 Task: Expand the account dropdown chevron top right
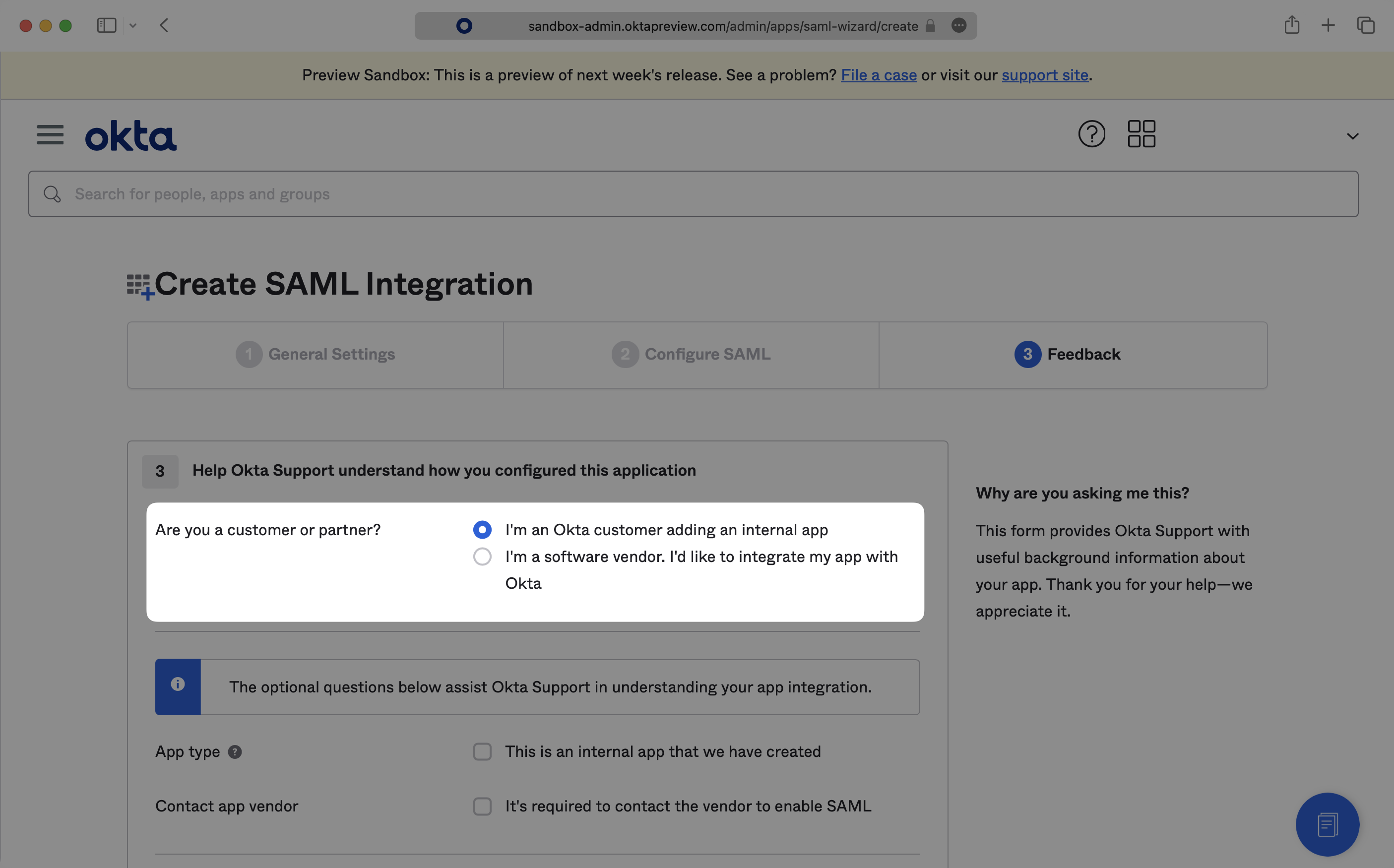click(1353, 135)
